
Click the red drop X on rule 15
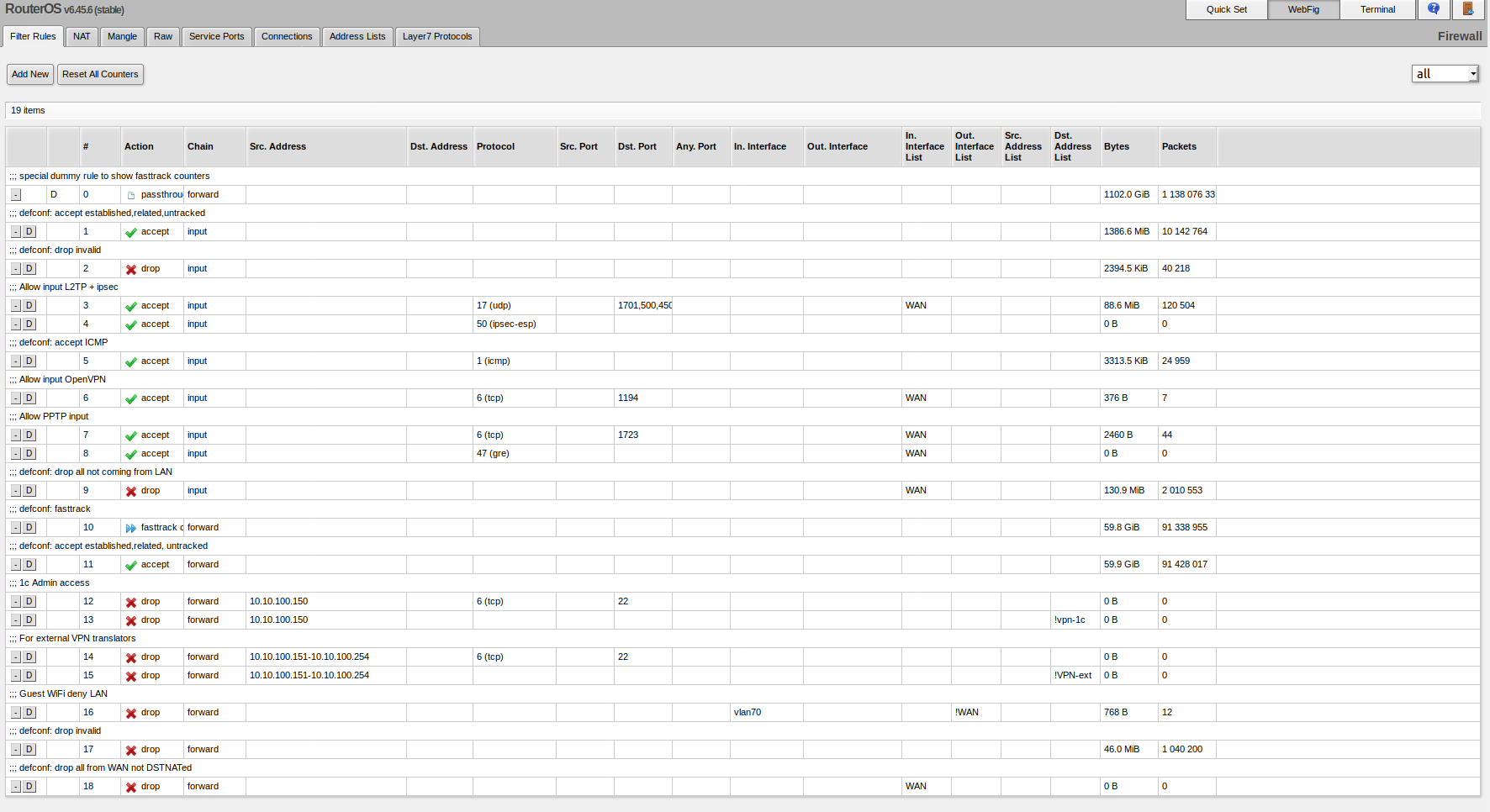click(x=131, y=676)
